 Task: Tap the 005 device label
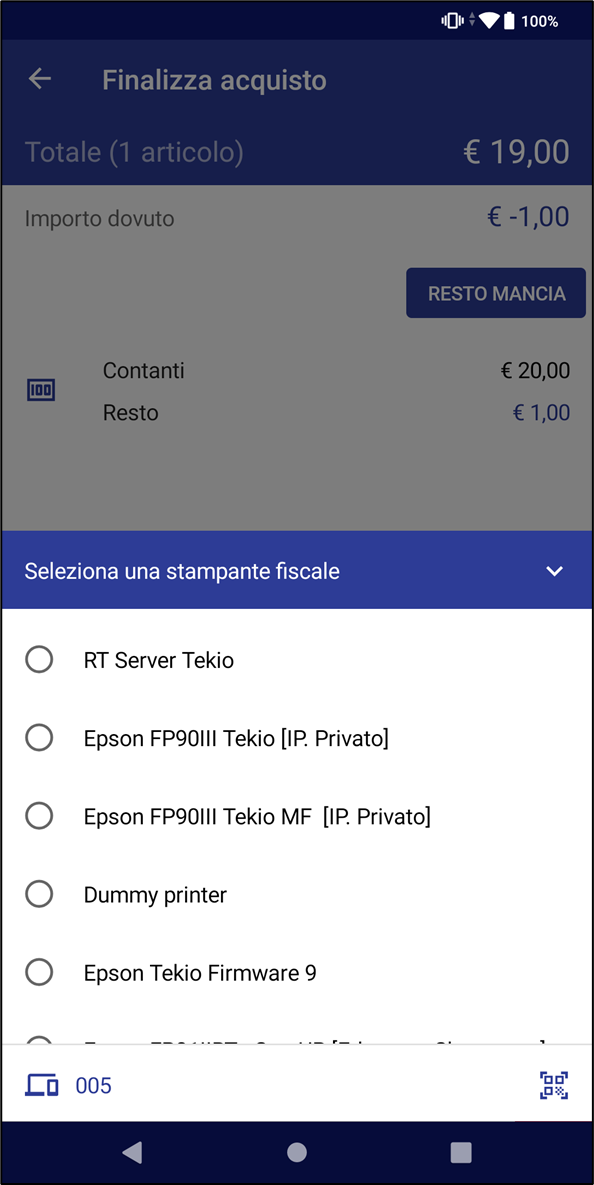(x=94, y=1086)
